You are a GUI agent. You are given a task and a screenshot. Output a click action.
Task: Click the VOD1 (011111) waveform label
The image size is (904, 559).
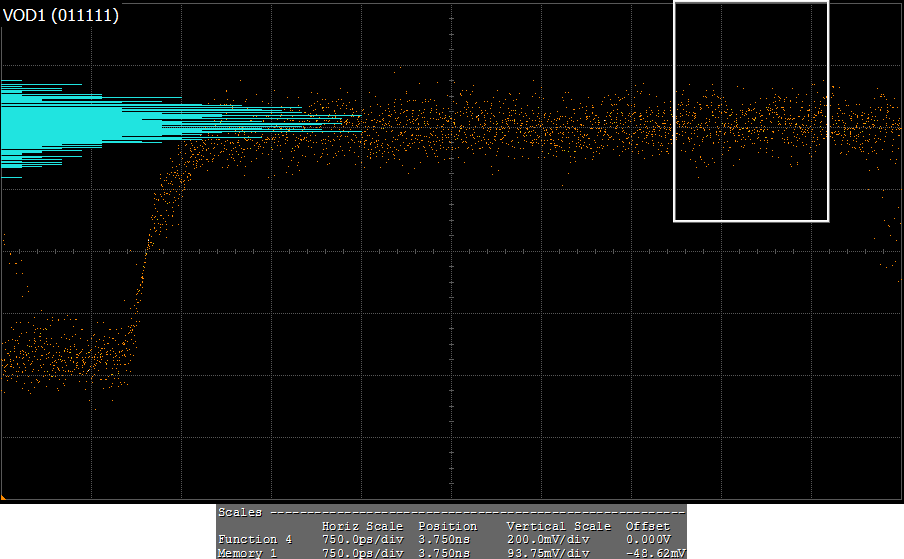[61, 16]
